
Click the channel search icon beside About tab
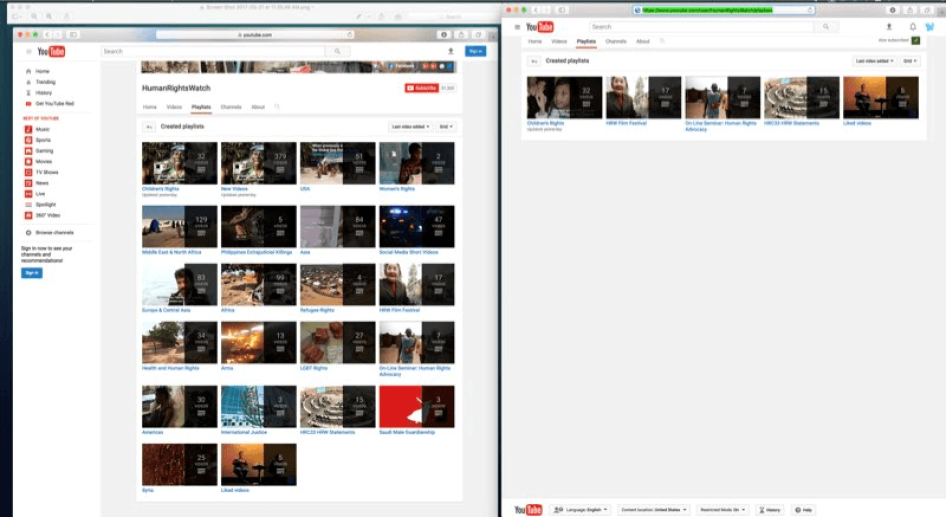pyautogui.click(x=277, y=106)
